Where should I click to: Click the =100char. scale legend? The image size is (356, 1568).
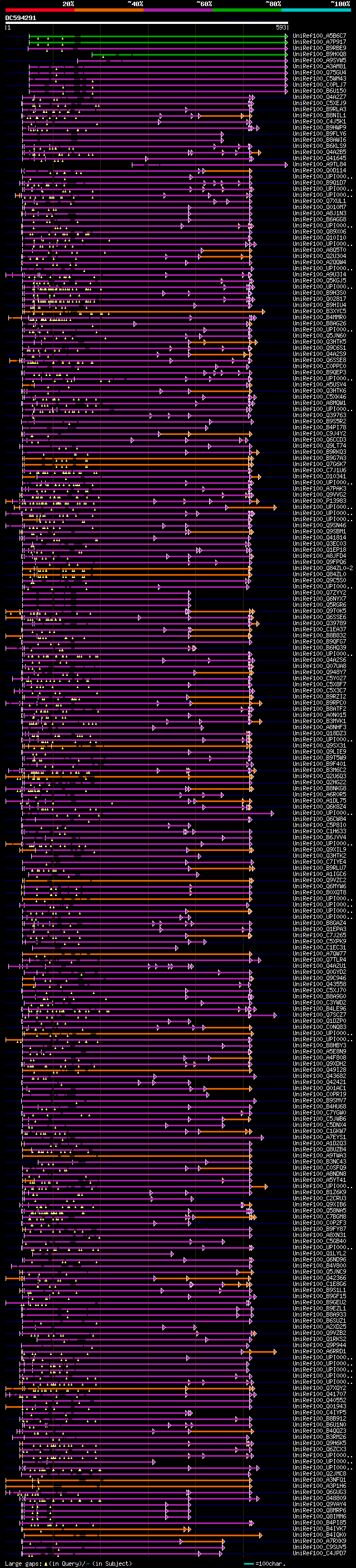(x=264, y=1564)
